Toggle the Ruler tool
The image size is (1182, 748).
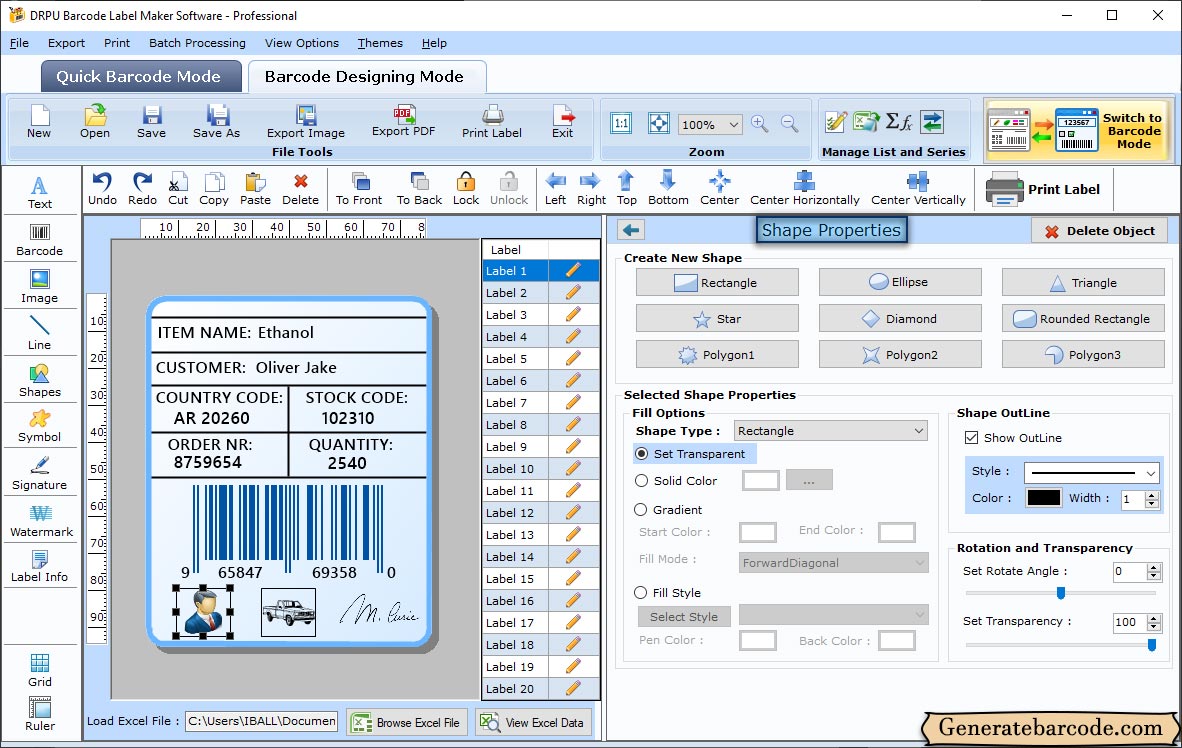40,714
